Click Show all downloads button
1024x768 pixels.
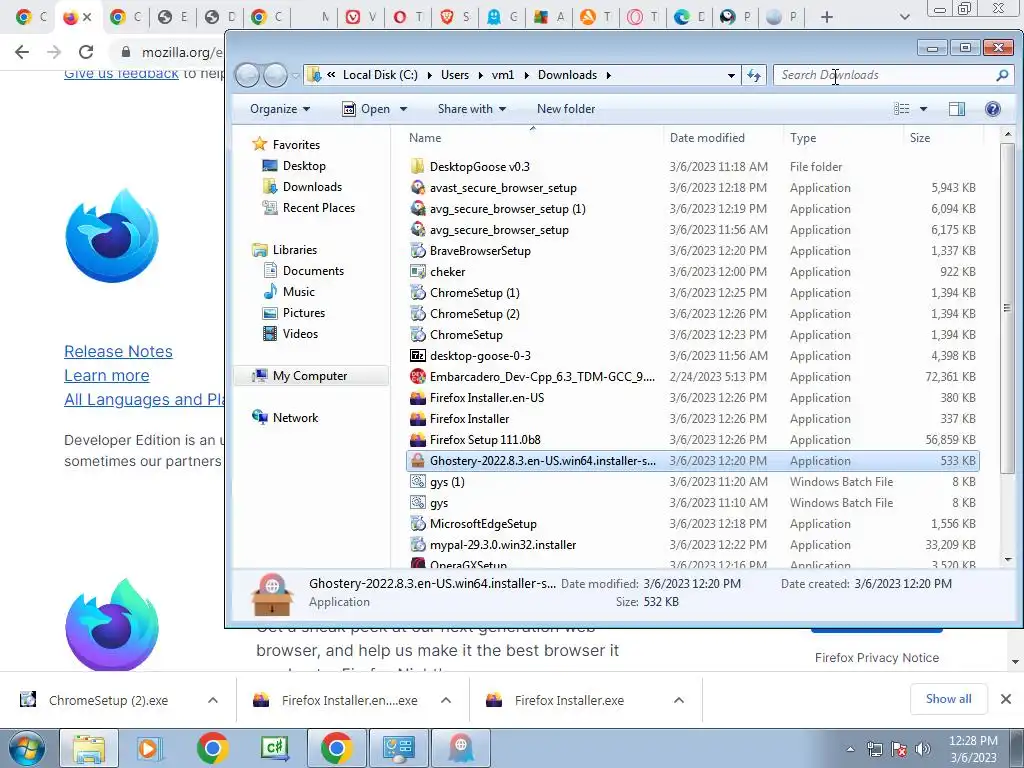click(948, 699)
